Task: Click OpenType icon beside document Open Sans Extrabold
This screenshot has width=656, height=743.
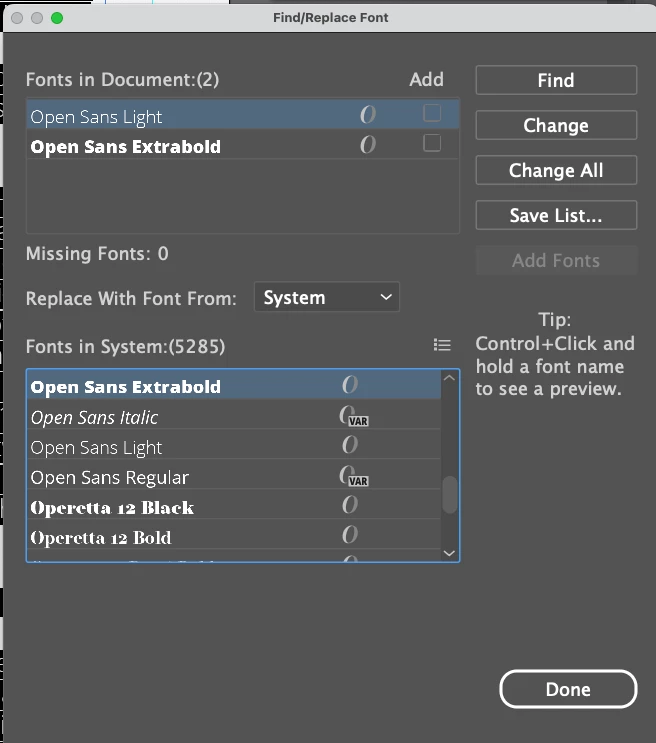Action: (x=368, y=144)
